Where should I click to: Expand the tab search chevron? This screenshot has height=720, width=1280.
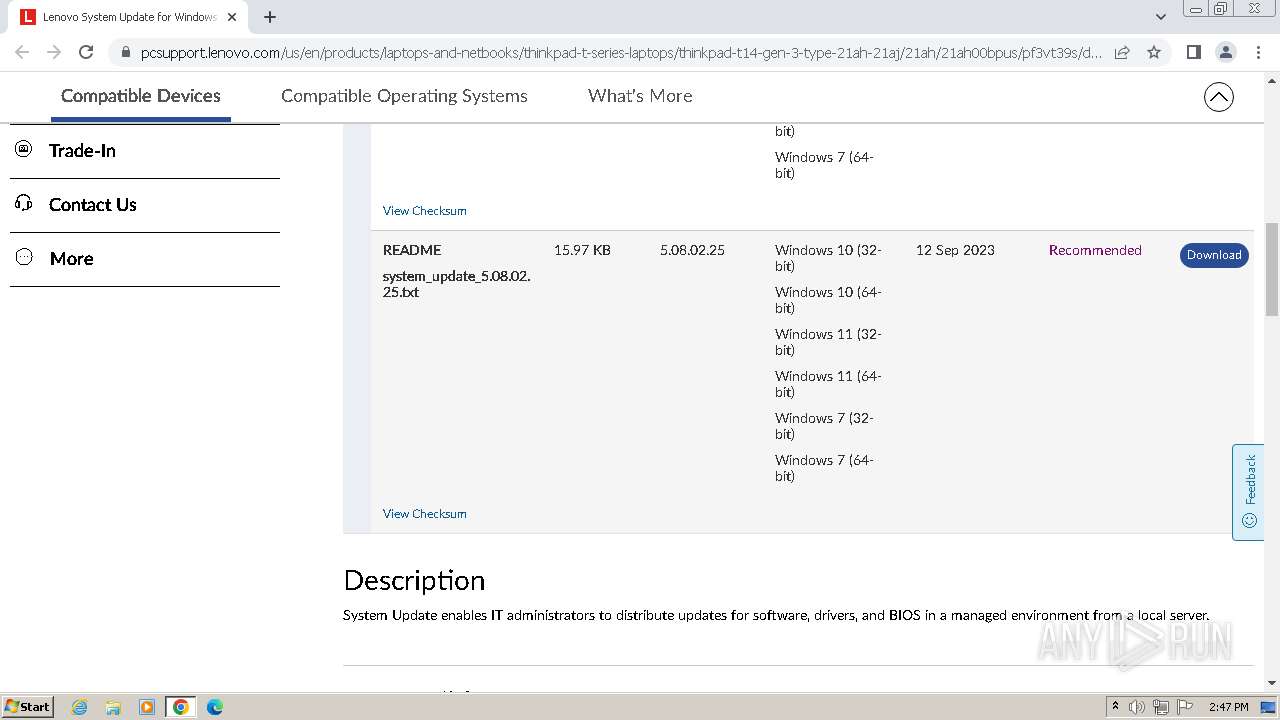(1160, 17)
